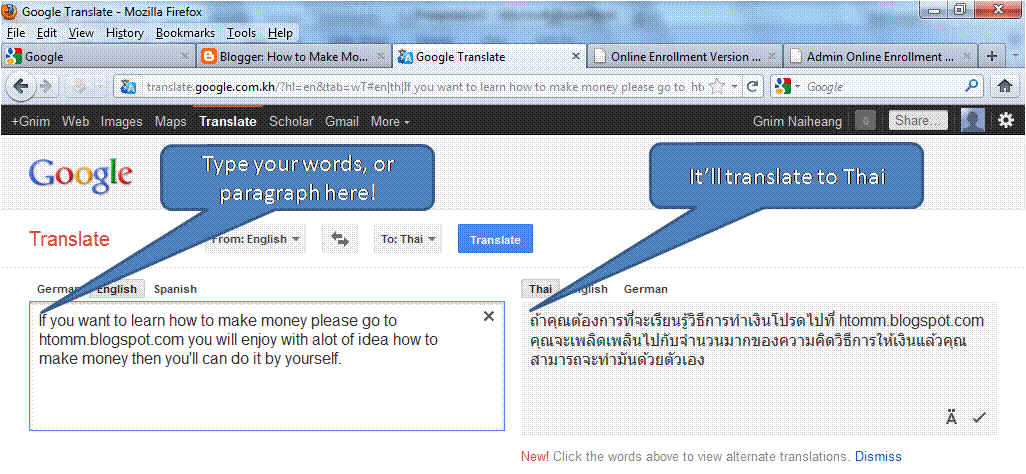Close the Google Translate tab
1026x474 pixels.
point(576,57)
